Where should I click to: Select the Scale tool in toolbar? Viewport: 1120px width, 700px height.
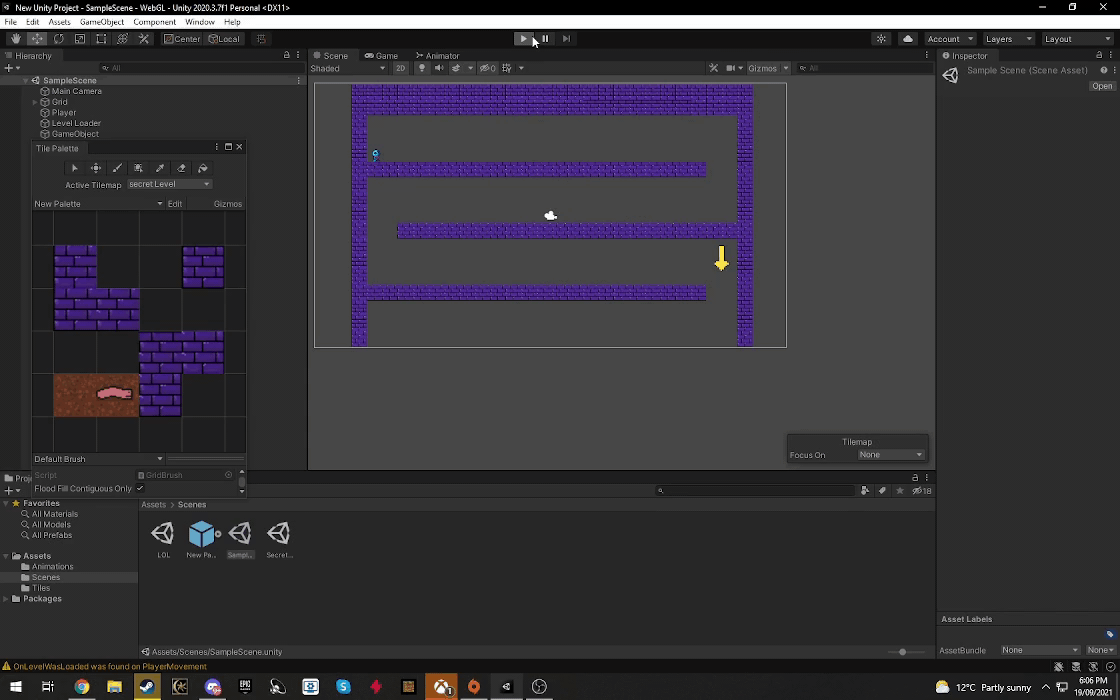(x=80, y=39)
